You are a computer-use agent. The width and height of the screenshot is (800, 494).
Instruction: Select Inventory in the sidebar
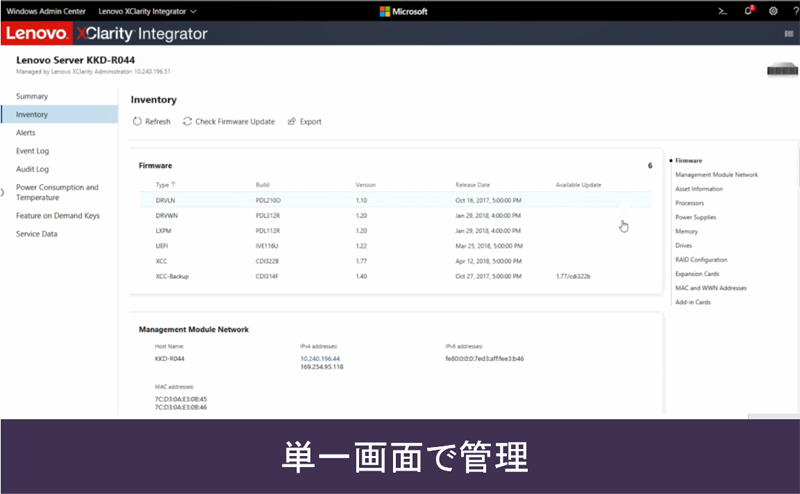click(60, 114)
